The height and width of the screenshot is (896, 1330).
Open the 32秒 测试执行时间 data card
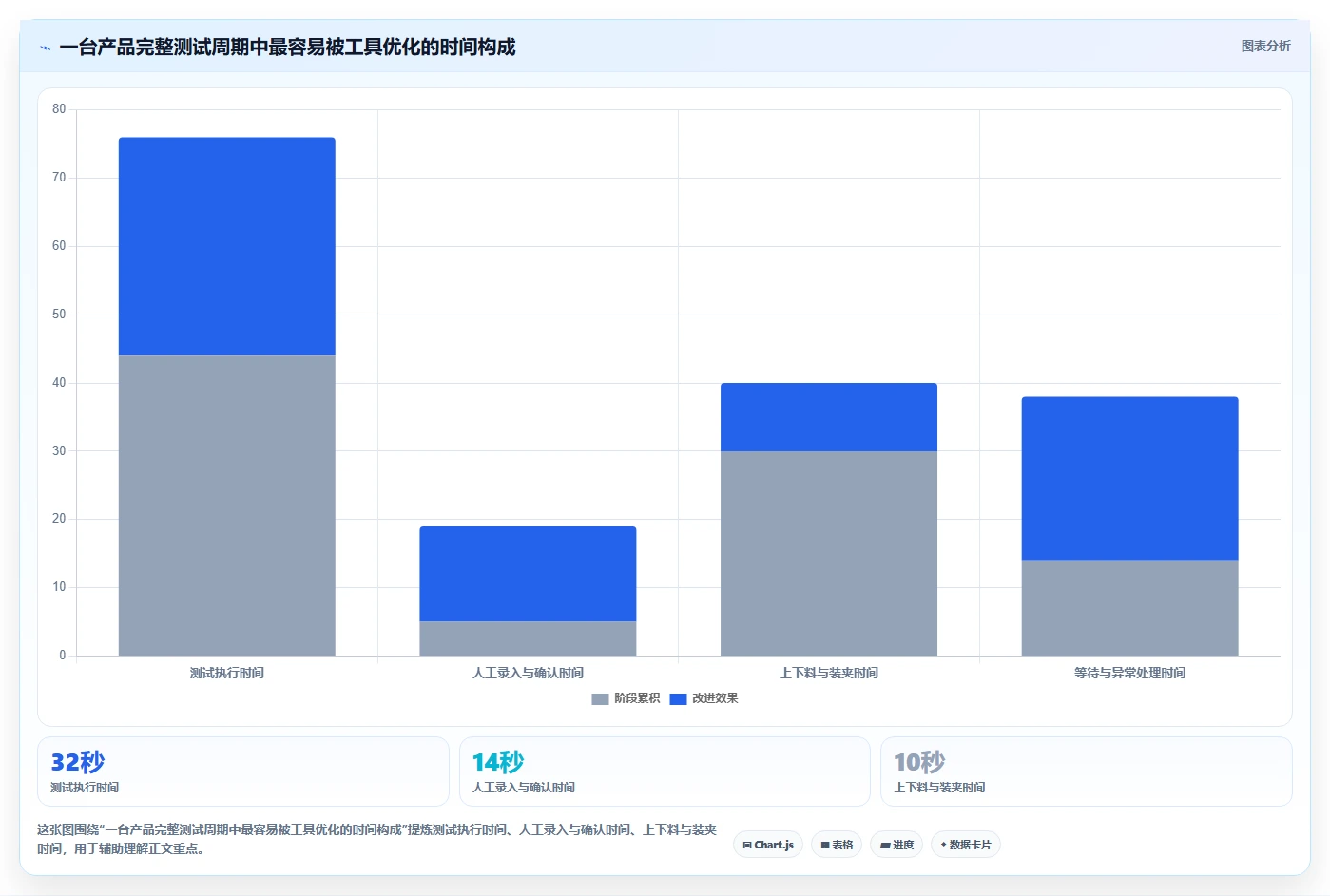[x=243, y=772]
